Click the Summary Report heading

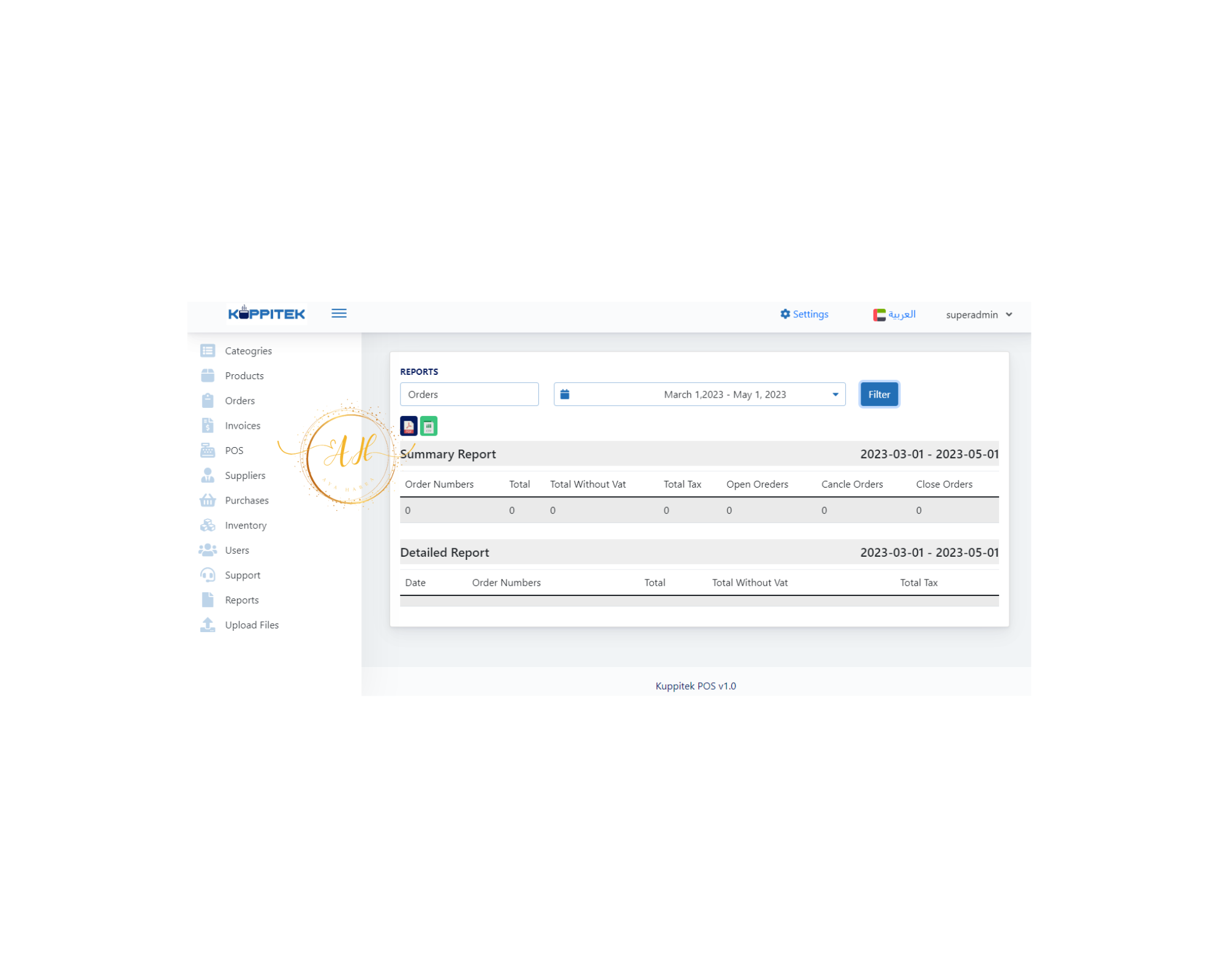tap(448, 454)
